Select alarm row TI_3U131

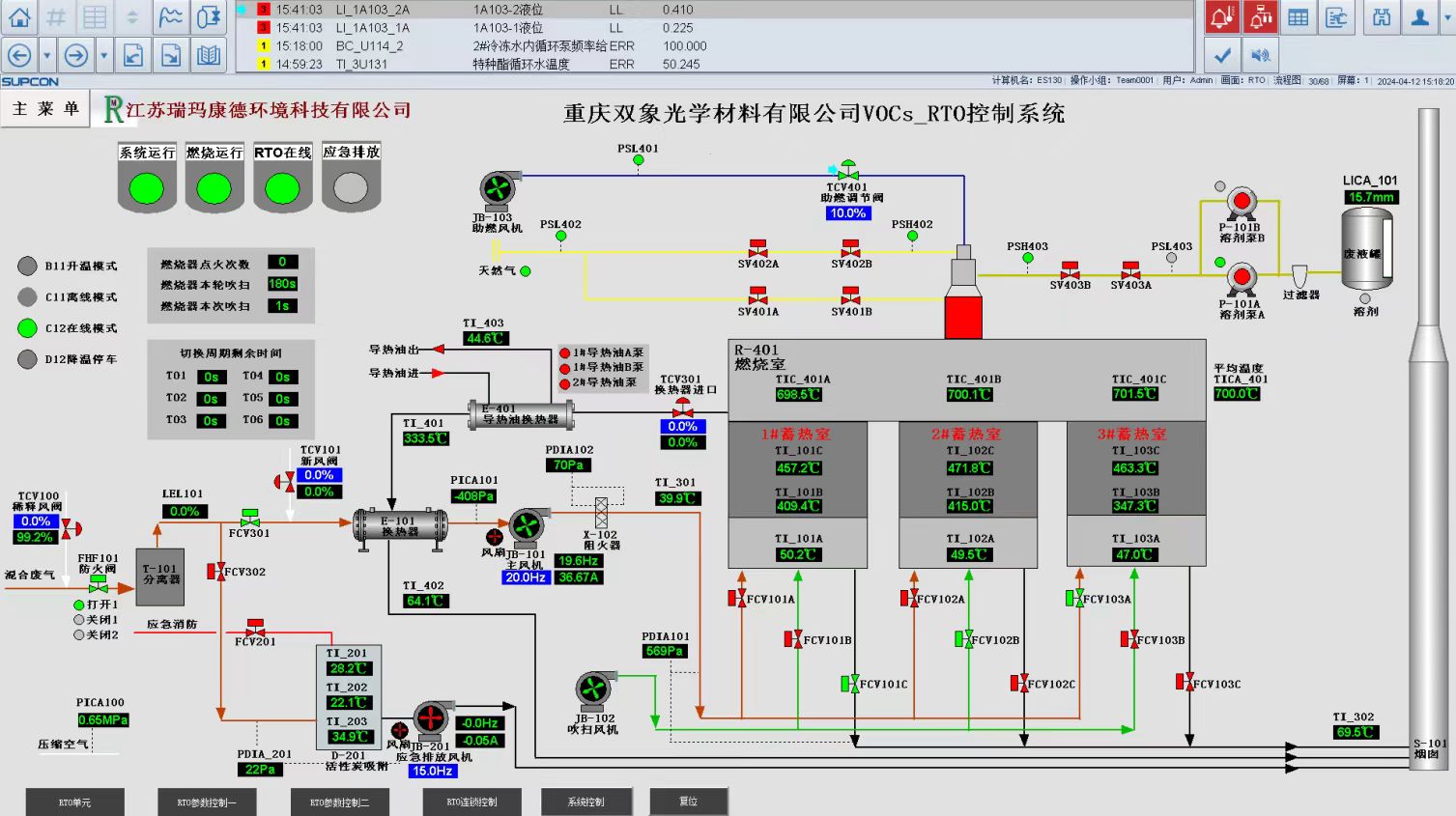tap(715, 65)
